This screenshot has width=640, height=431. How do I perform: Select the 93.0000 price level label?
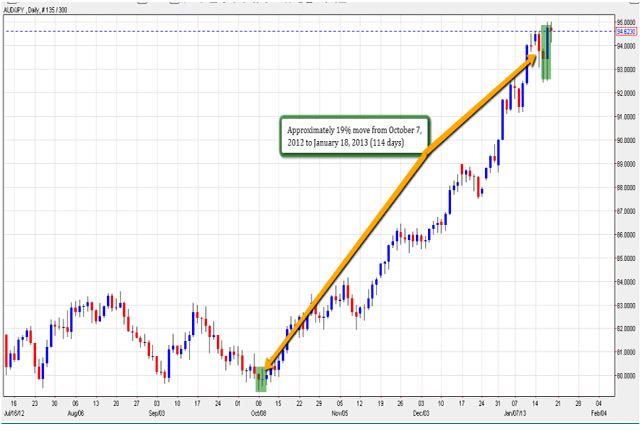[x=626, y=70]
